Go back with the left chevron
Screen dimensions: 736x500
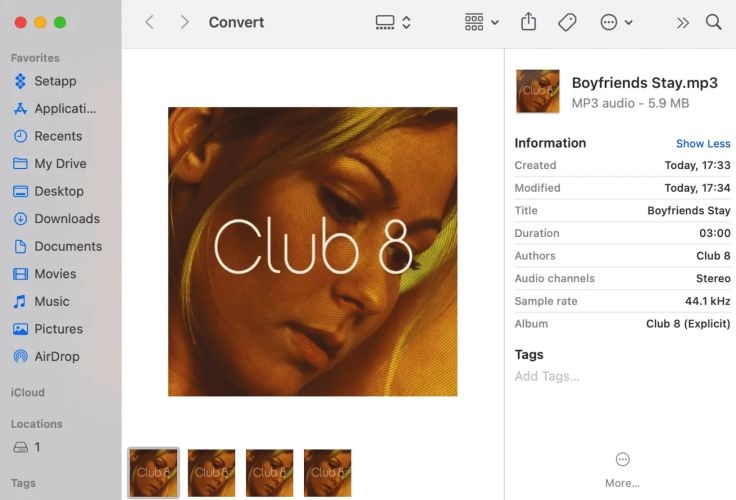150,22
